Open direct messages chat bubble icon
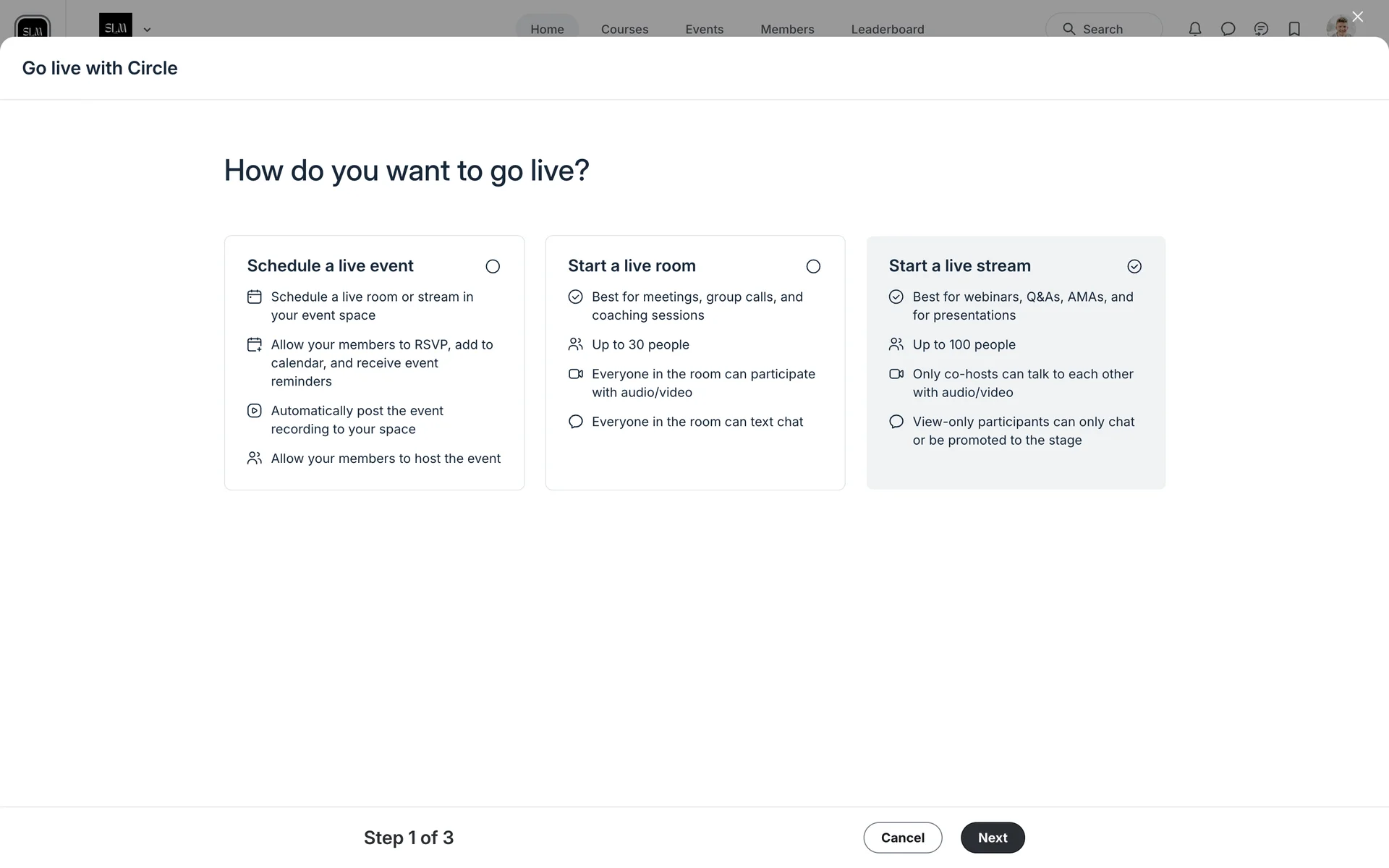 (1228, 29)
